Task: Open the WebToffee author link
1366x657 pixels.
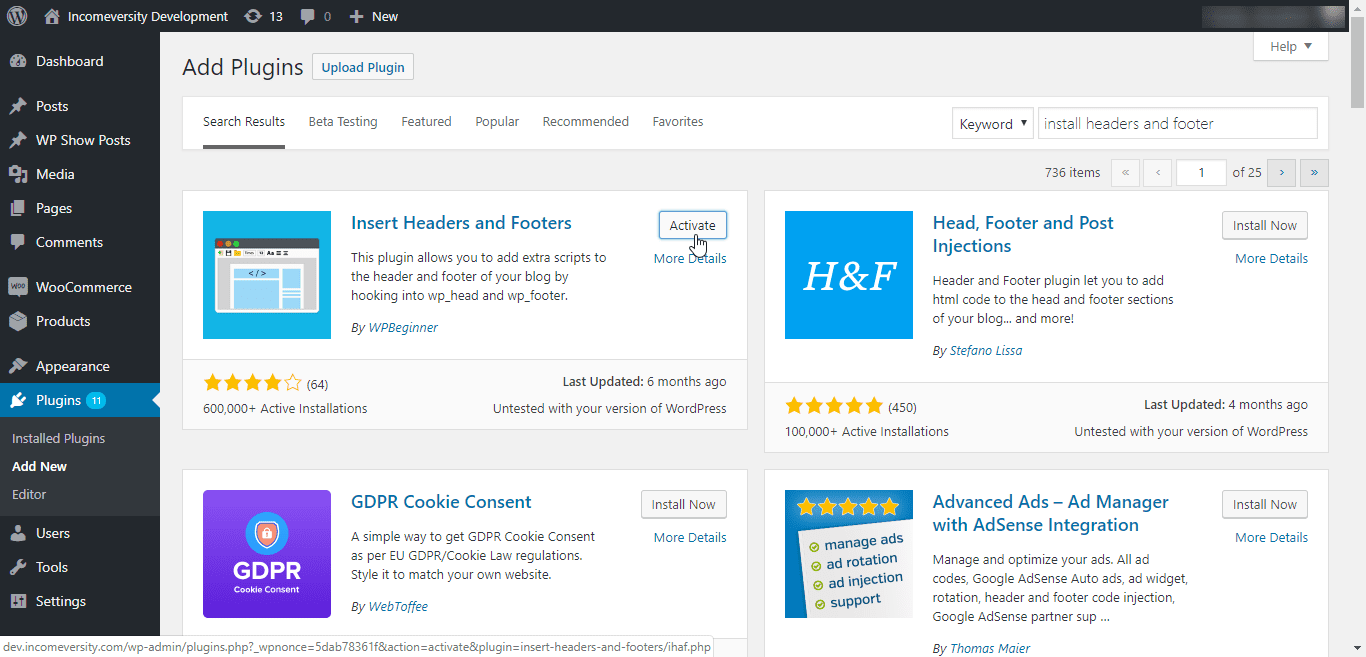Action: pyautogui.click(x=397, y=606)
